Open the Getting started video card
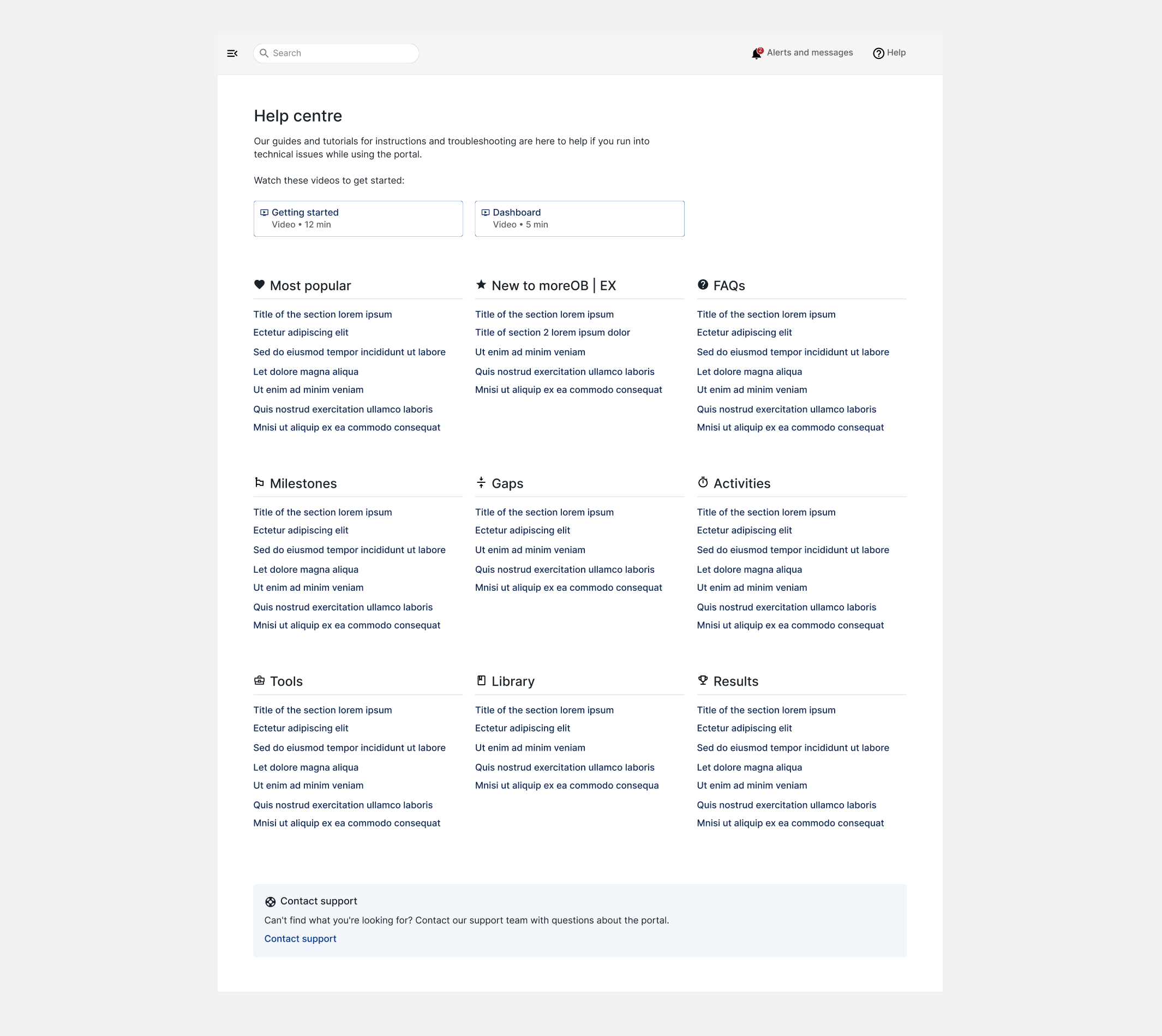 358,219
